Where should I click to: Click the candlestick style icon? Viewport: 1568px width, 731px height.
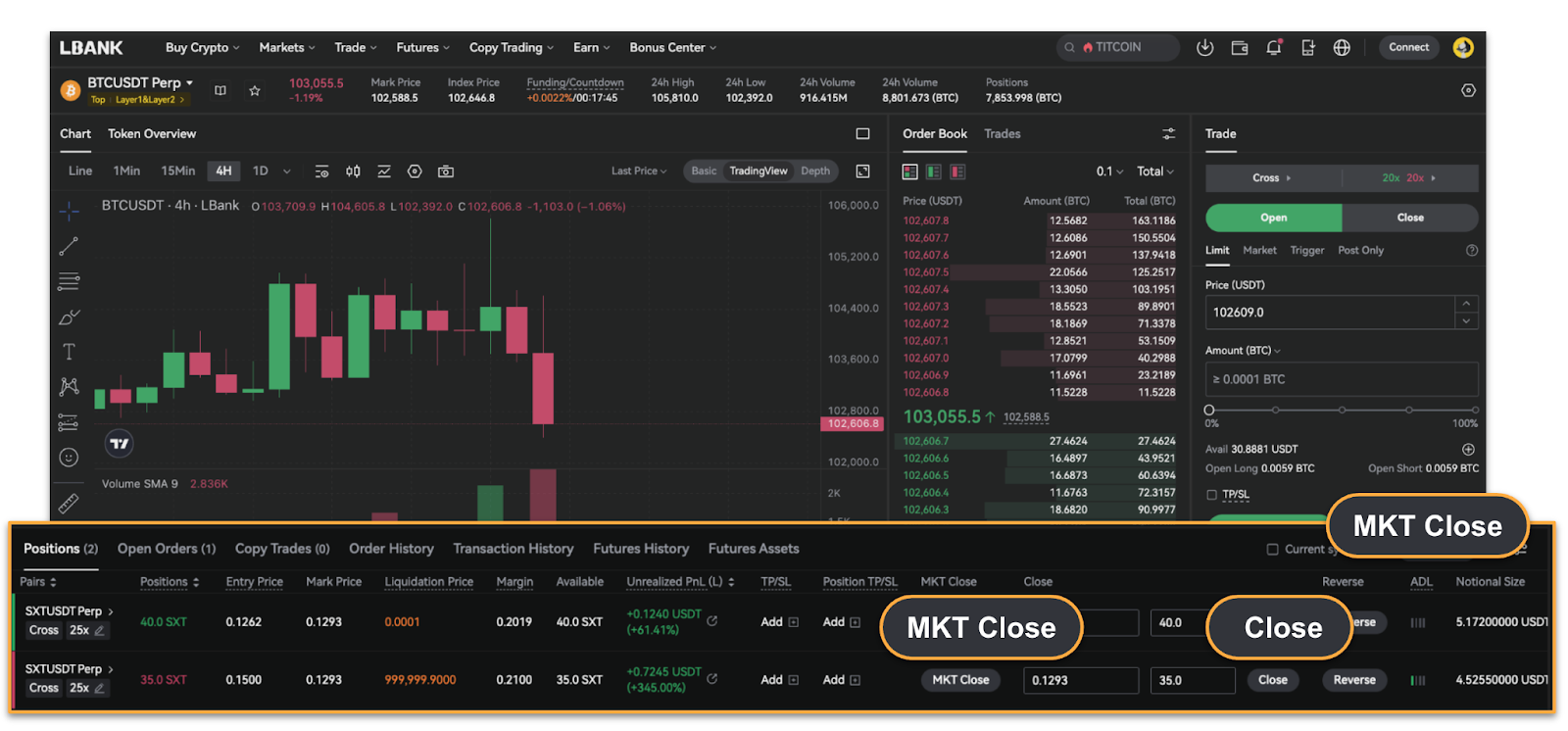coord(353,171)
